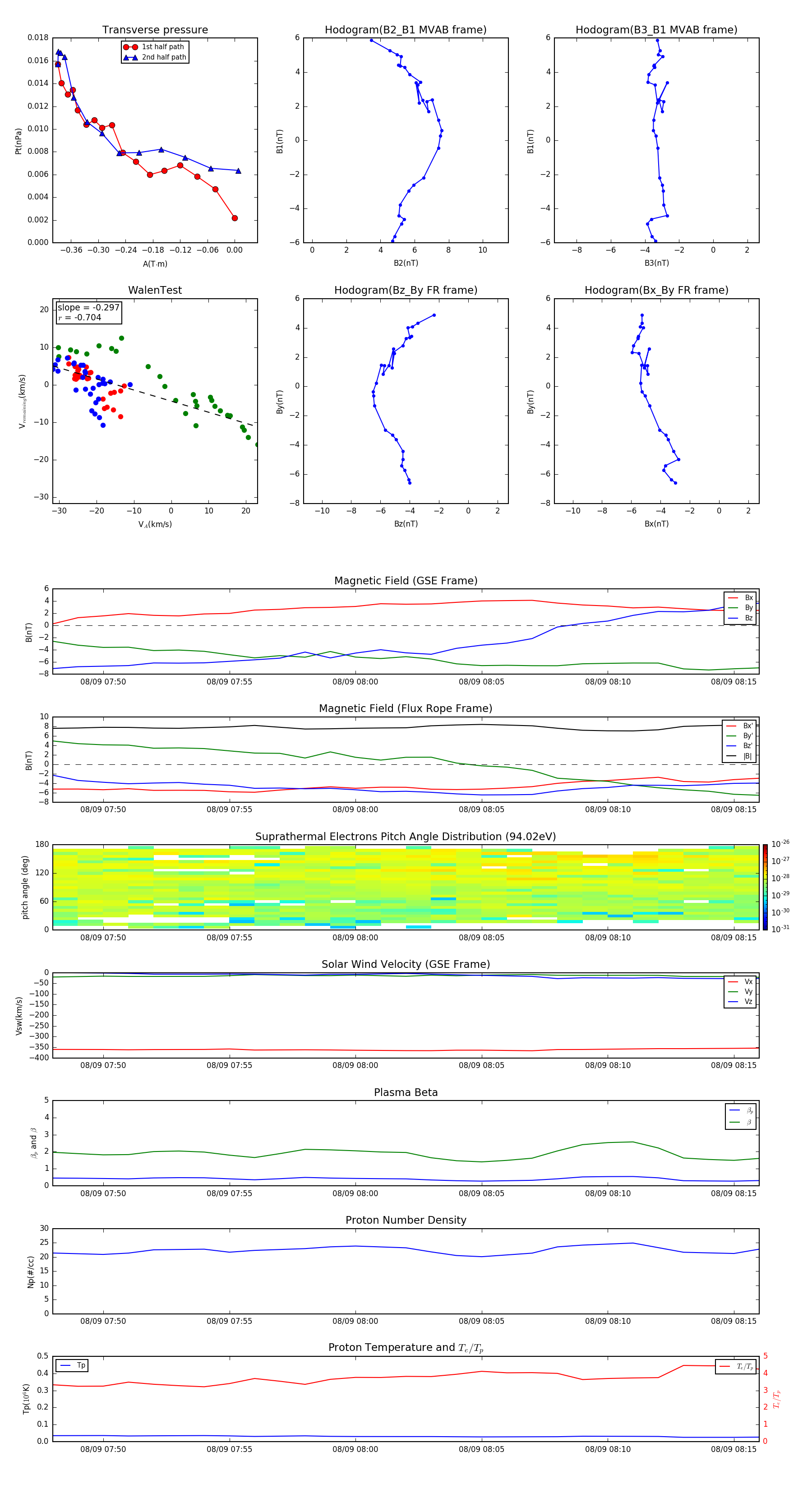Click the 'pitch angle (deg)' axis label
The image size is (812, 1489).
(x=25, y=887)
